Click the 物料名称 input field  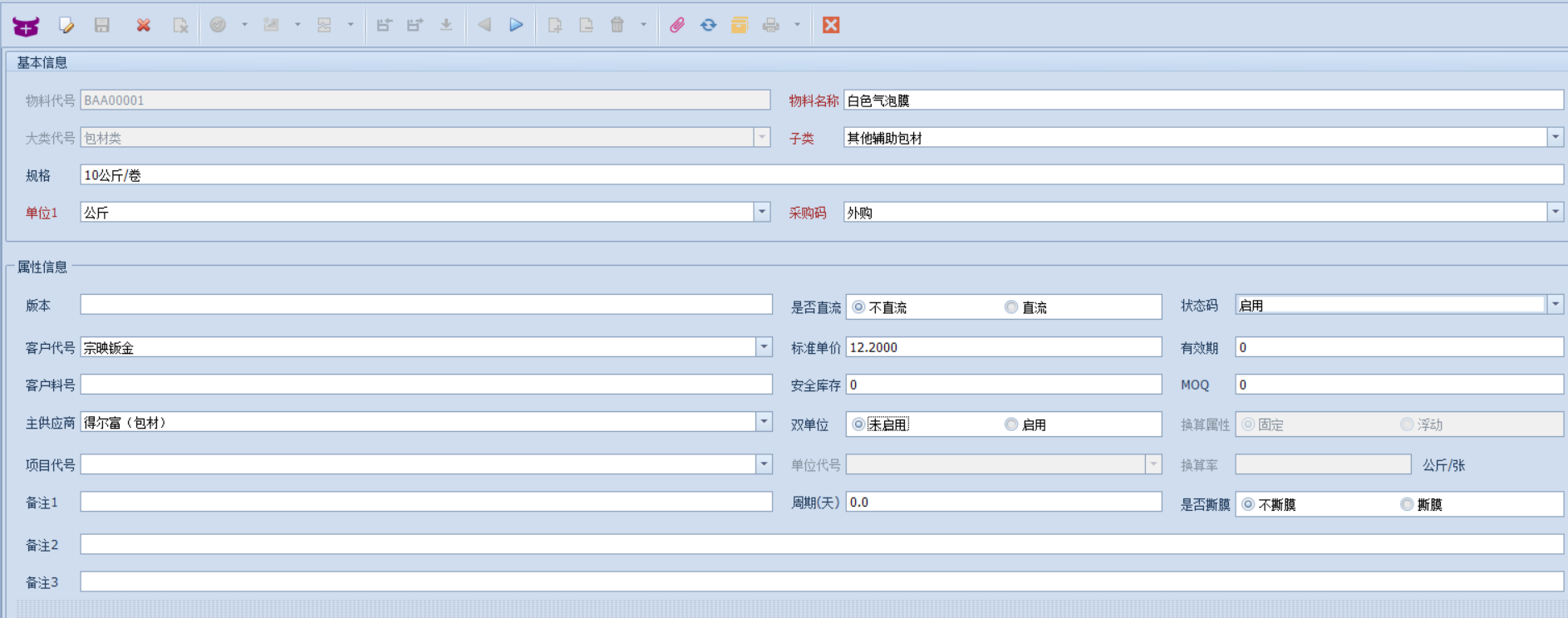coord(1203,101)
